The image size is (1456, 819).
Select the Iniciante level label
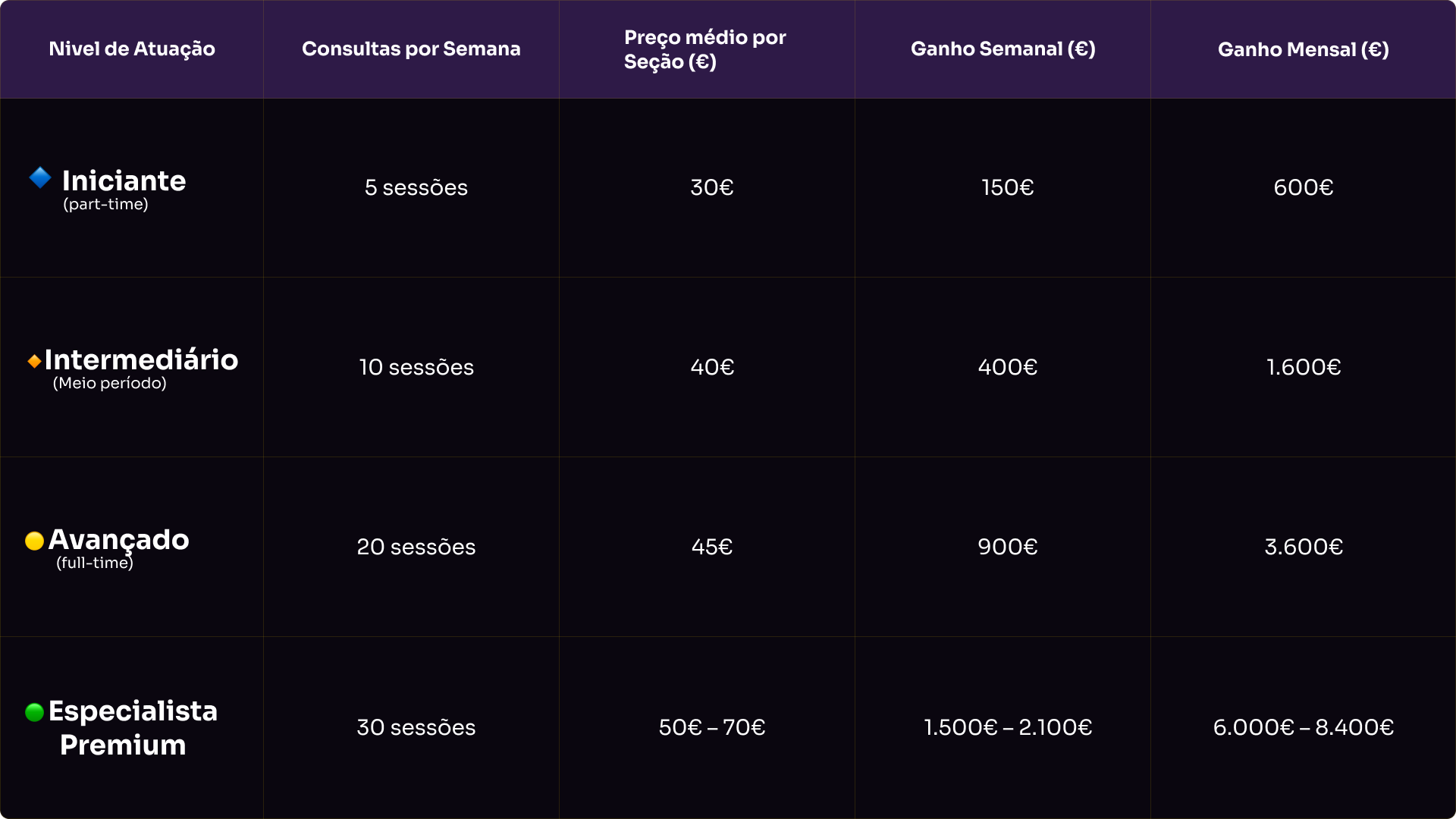coord(124,181)
